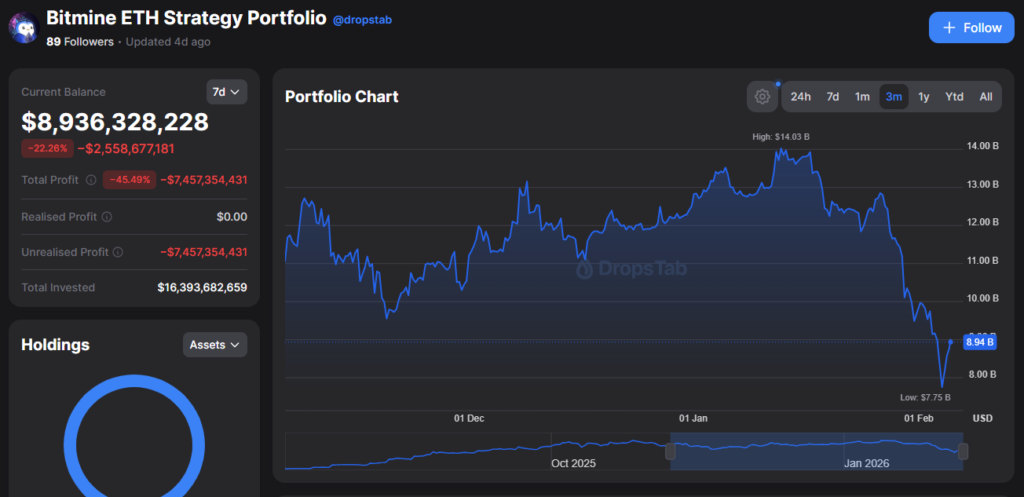Click the 8.94 B current value marker

977,342
